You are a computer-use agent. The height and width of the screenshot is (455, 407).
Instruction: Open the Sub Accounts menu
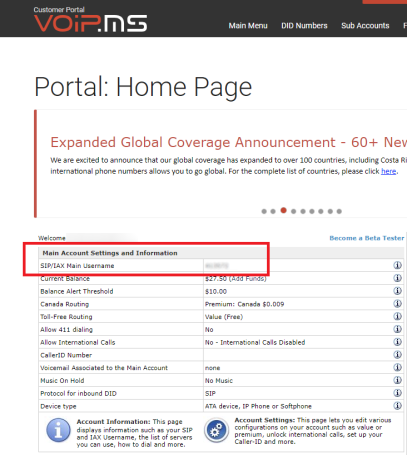pos(365,26)
